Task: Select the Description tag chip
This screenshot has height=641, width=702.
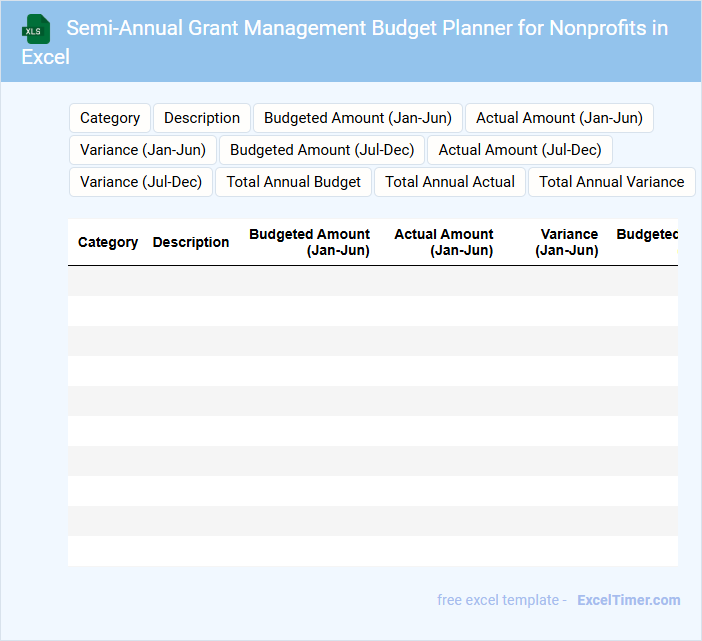Action: [x=202, y=118]
